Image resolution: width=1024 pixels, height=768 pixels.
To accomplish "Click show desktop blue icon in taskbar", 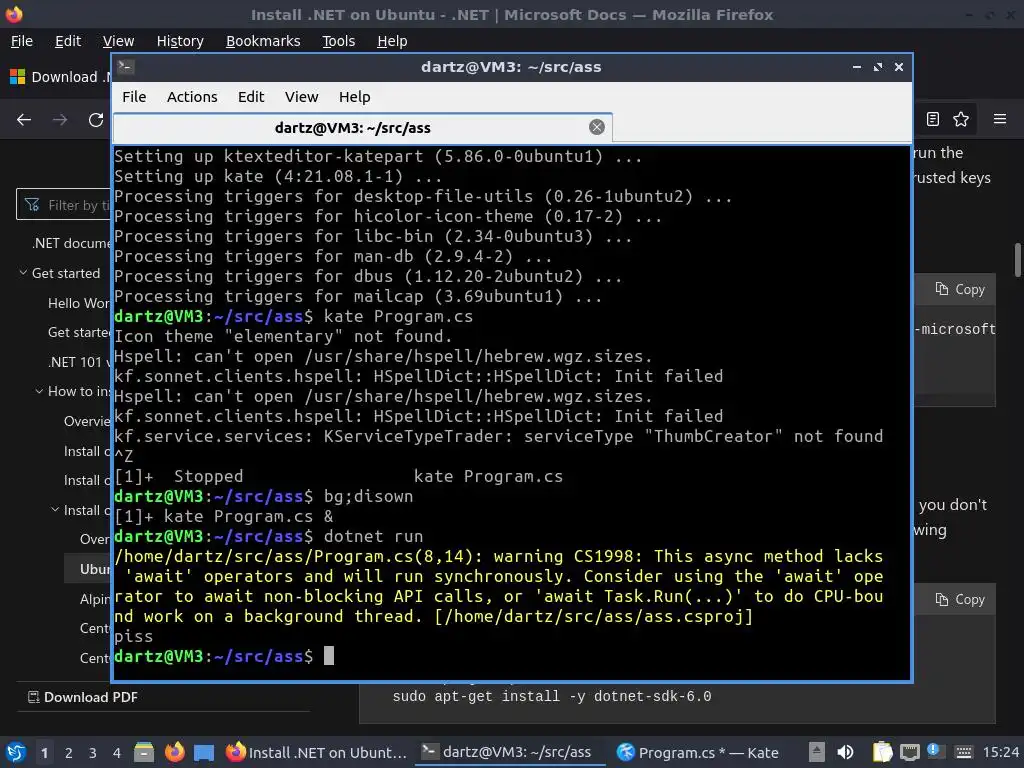I will coord(204,752).
